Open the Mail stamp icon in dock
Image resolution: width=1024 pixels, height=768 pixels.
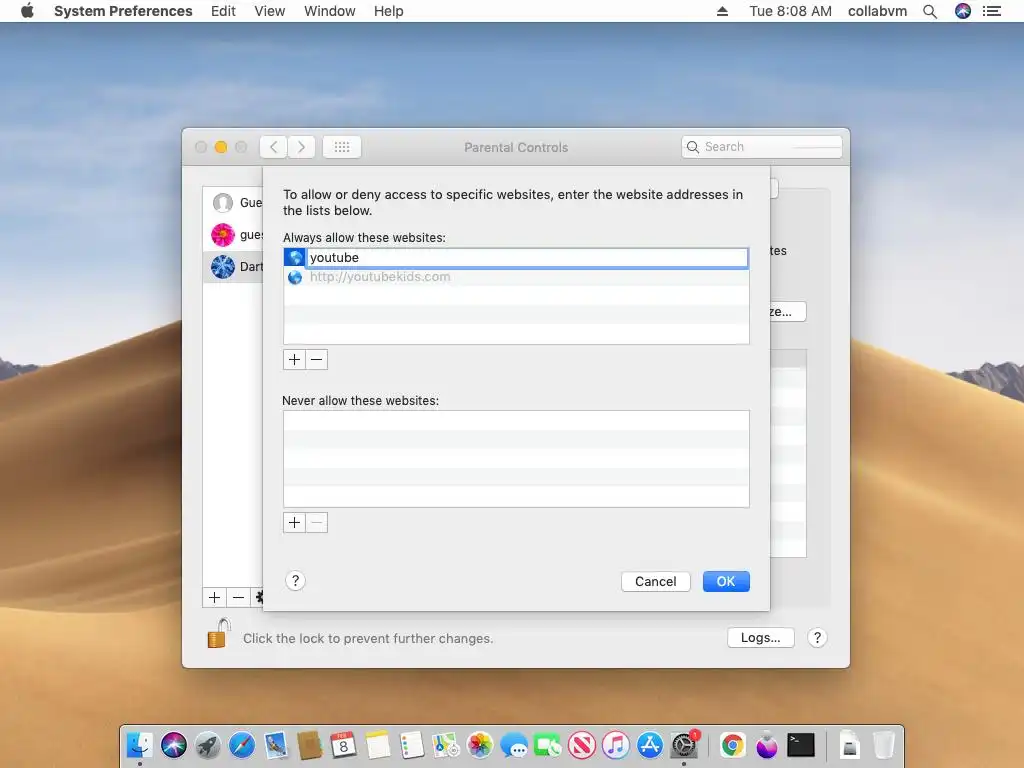[x=276, y=745]
